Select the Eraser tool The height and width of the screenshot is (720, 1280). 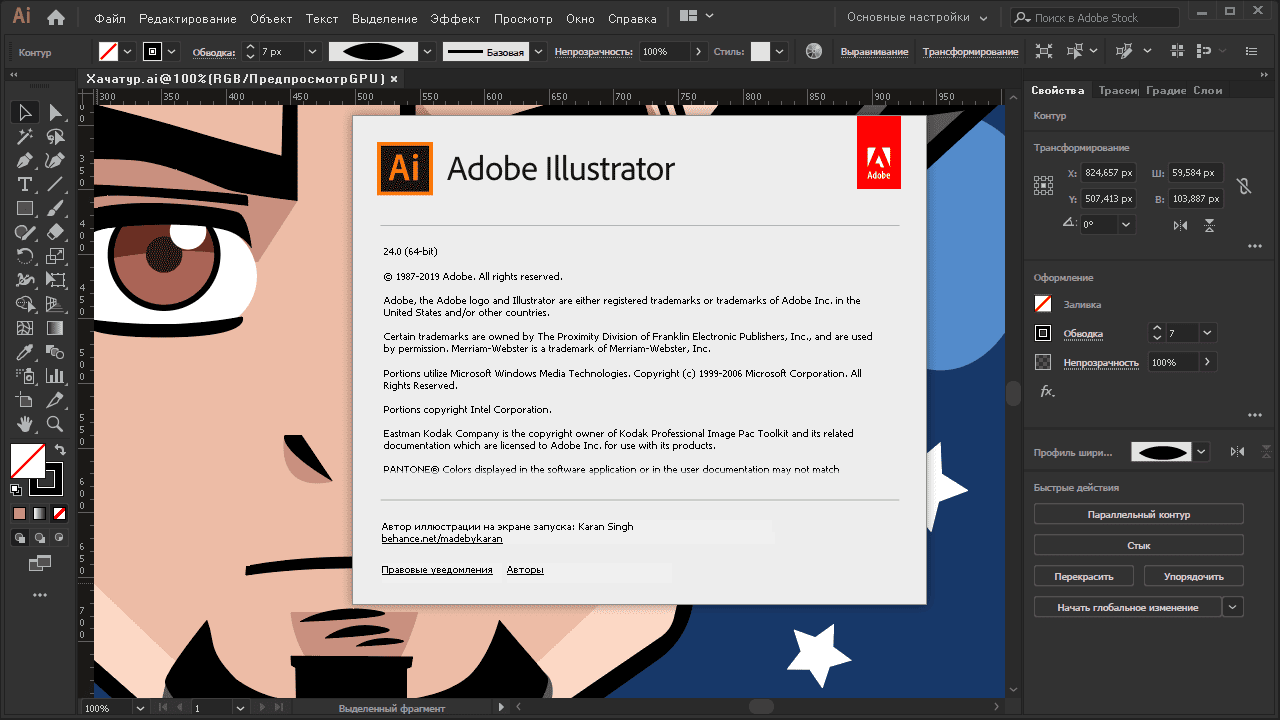point(56,233)
